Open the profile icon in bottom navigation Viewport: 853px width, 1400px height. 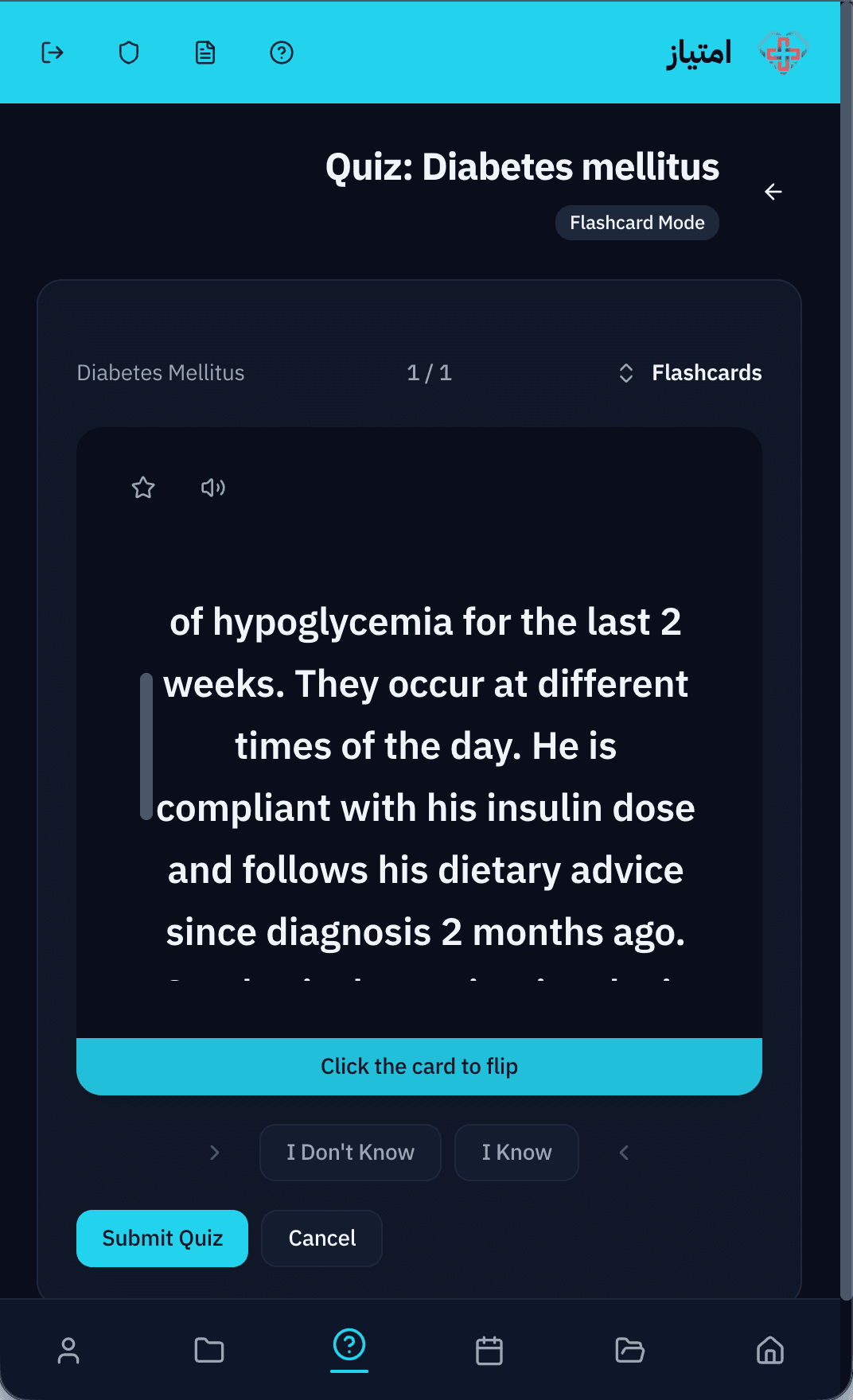tap(68, 1350)
